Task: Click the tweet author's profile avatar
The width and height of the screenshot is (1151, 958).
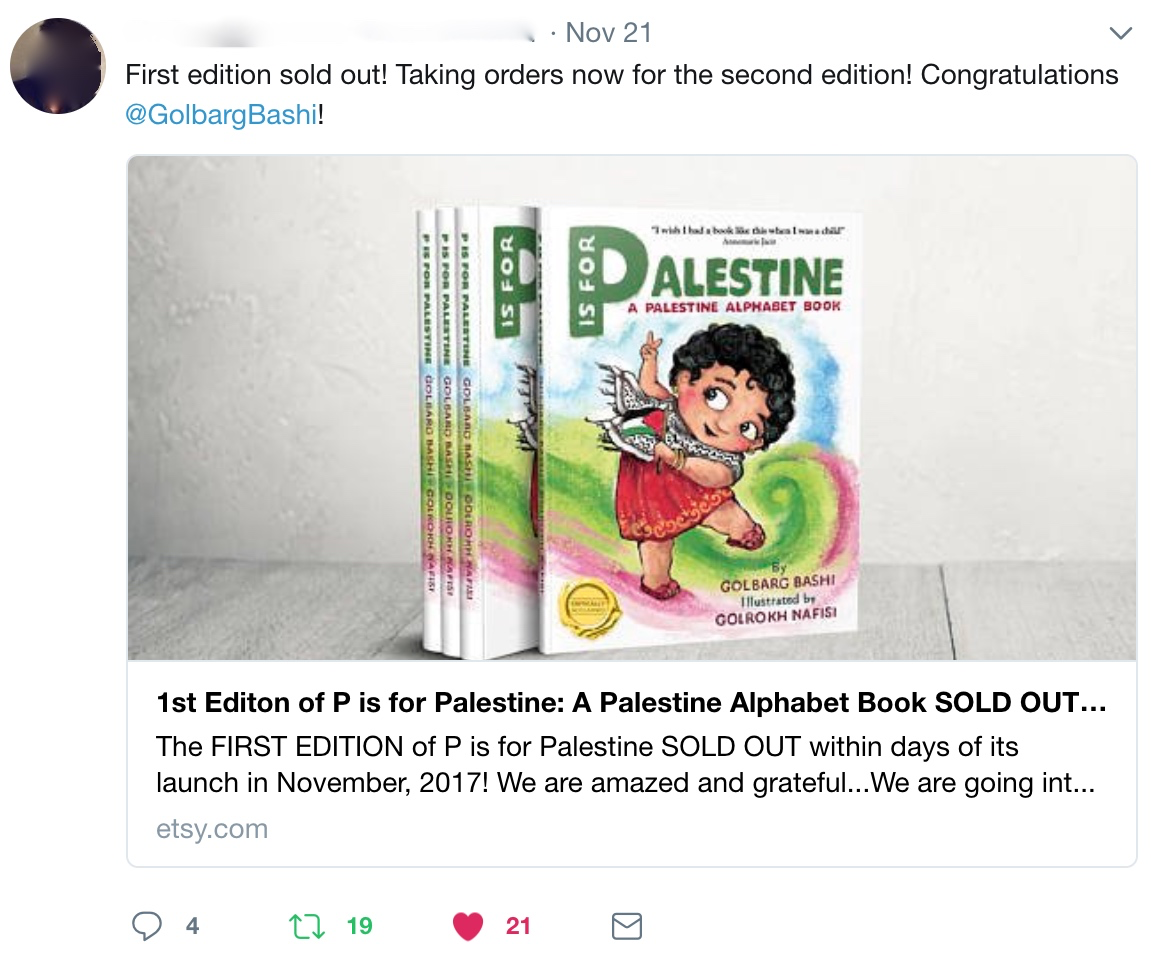Action: (57, 65)
